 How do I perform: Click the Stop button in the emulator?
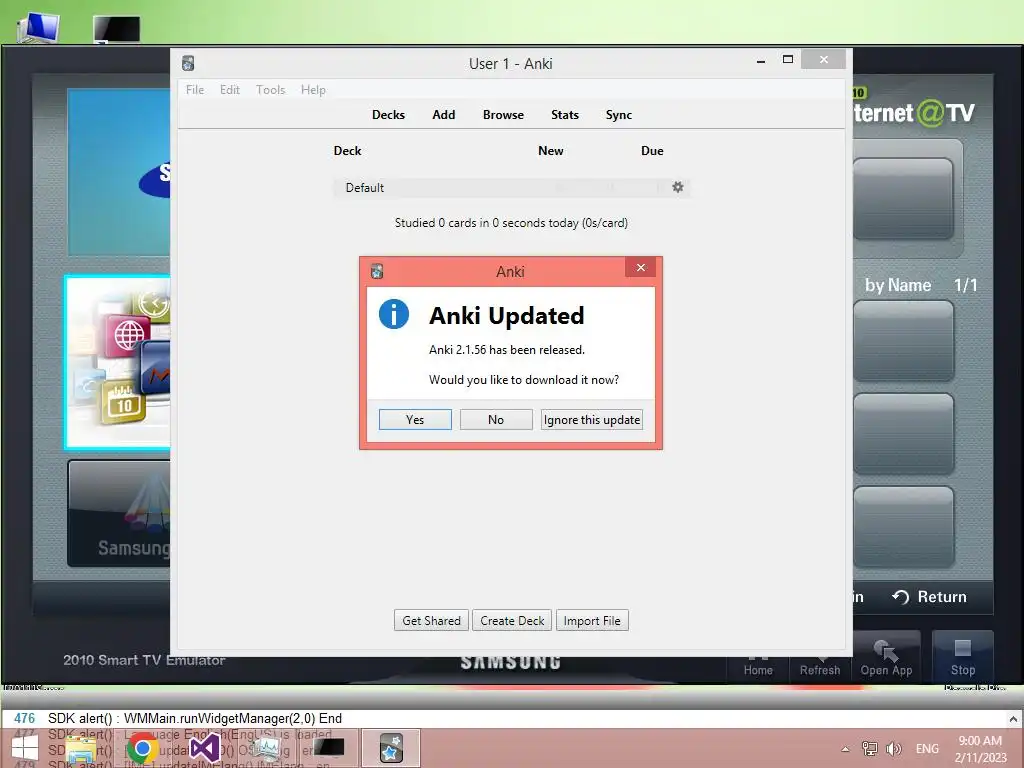(963, 658)
